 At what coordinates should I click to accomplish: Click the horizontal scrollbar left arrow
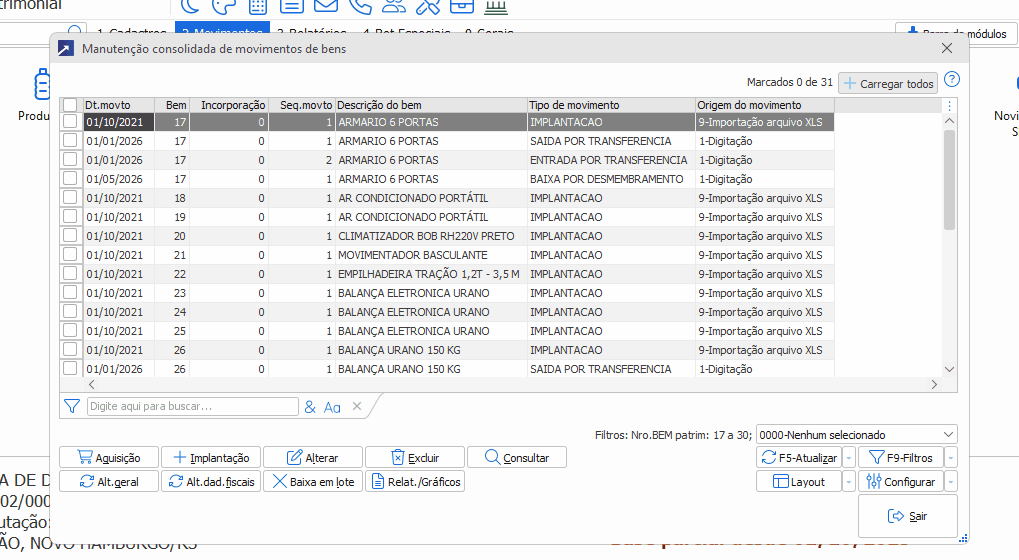tap(92, 385)
